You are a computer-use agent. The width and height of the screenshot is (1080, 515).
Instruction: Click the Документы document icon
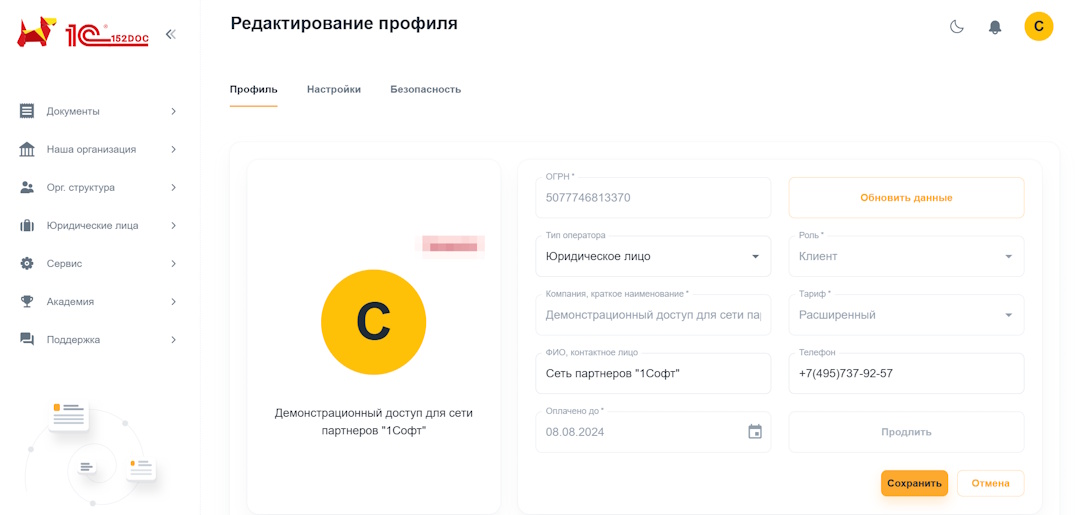pos(27,111)
